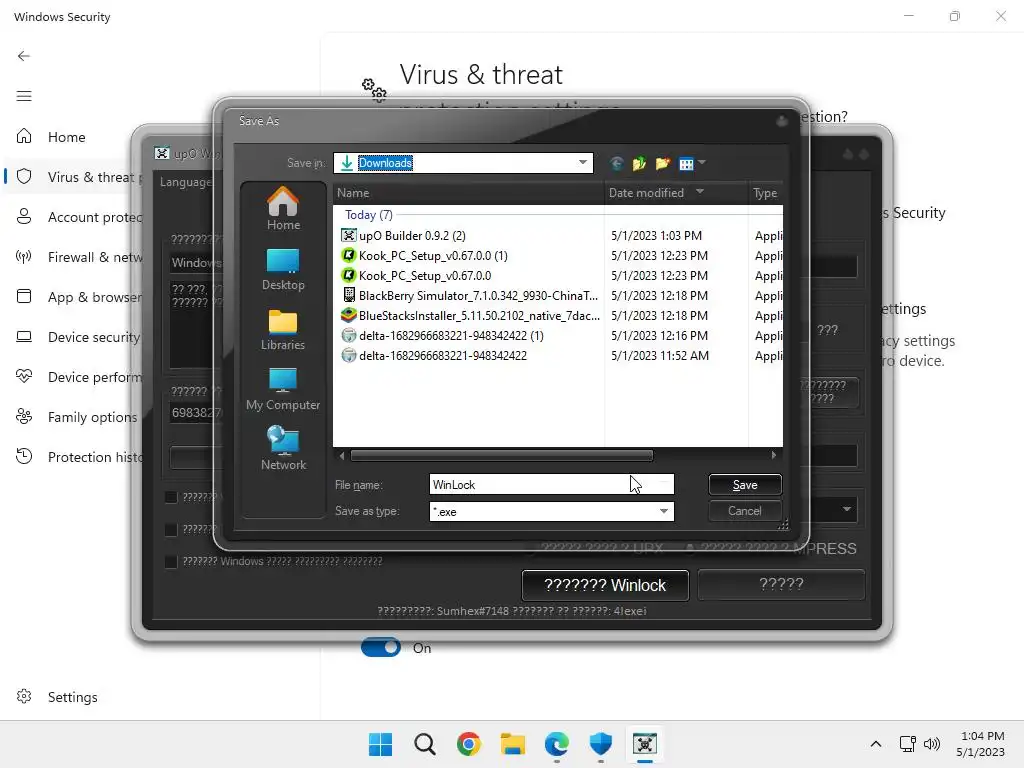
Task: Click the go back arrow in Save As toolbar
Action: [616, 163]
